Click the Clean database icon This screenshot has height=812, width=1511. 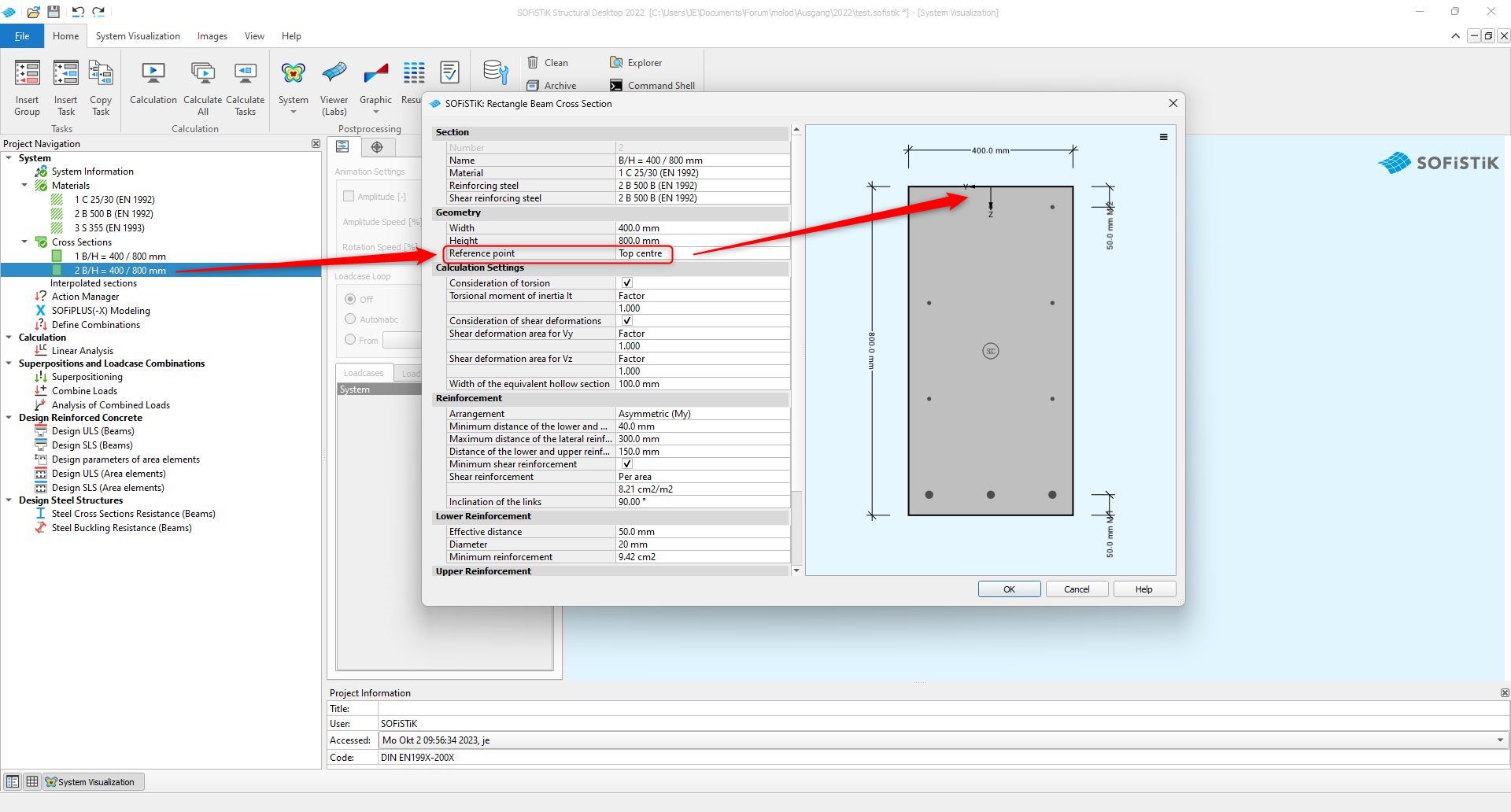(533, 62)
